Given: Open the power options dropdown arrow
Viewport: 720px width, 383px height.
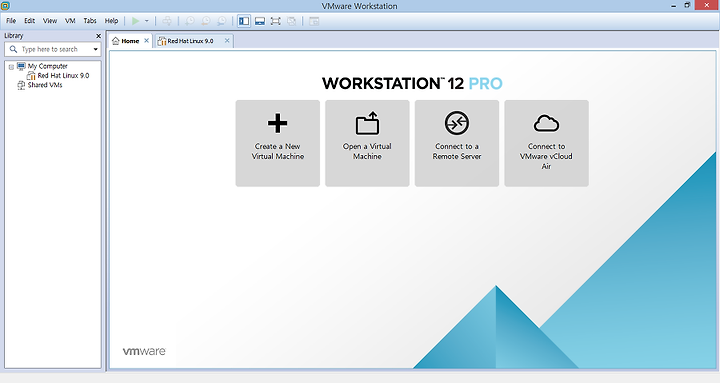Looking at the screenshot, I should (147, 21).
